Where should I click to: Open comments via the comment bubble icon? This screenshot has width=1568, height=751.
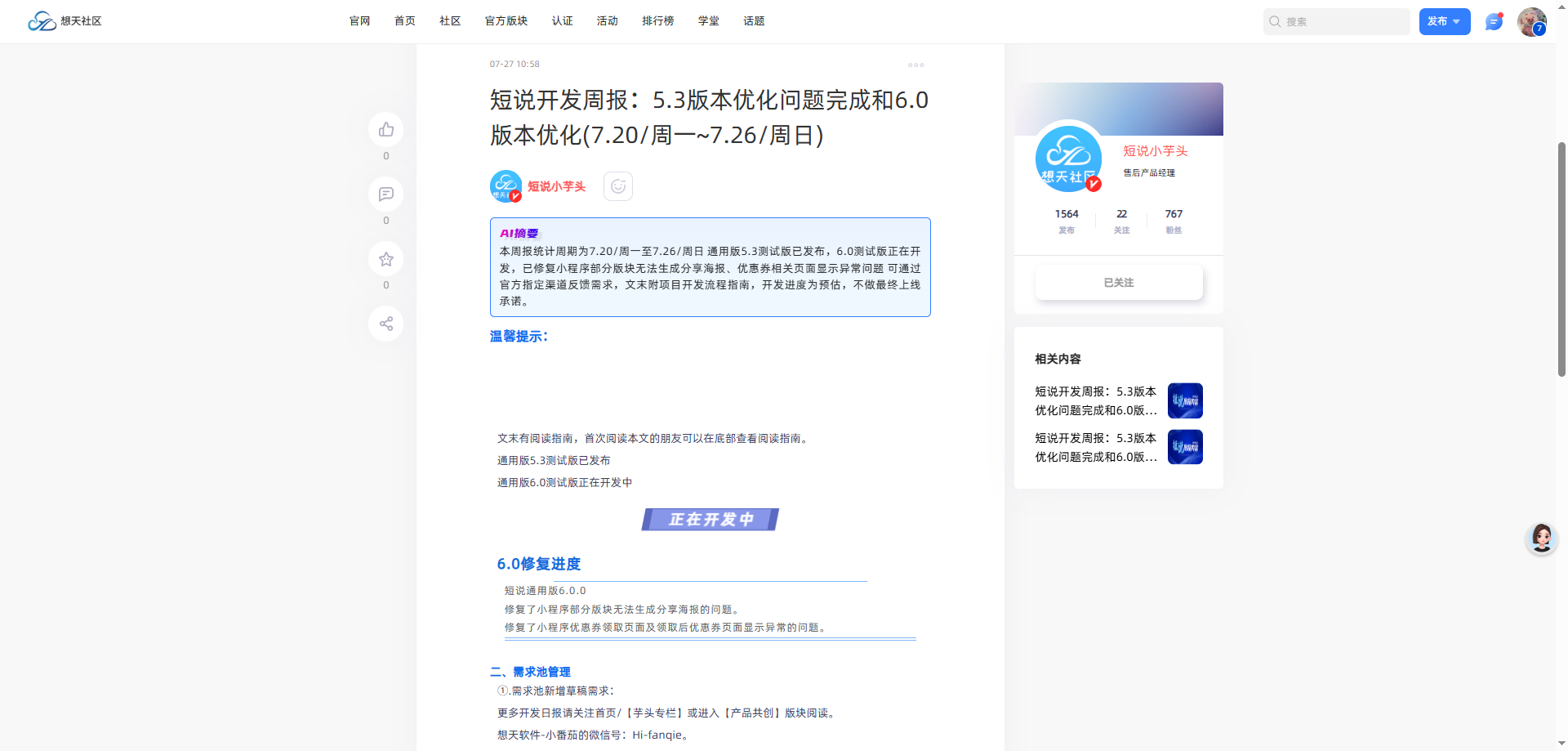pos(386,194)
